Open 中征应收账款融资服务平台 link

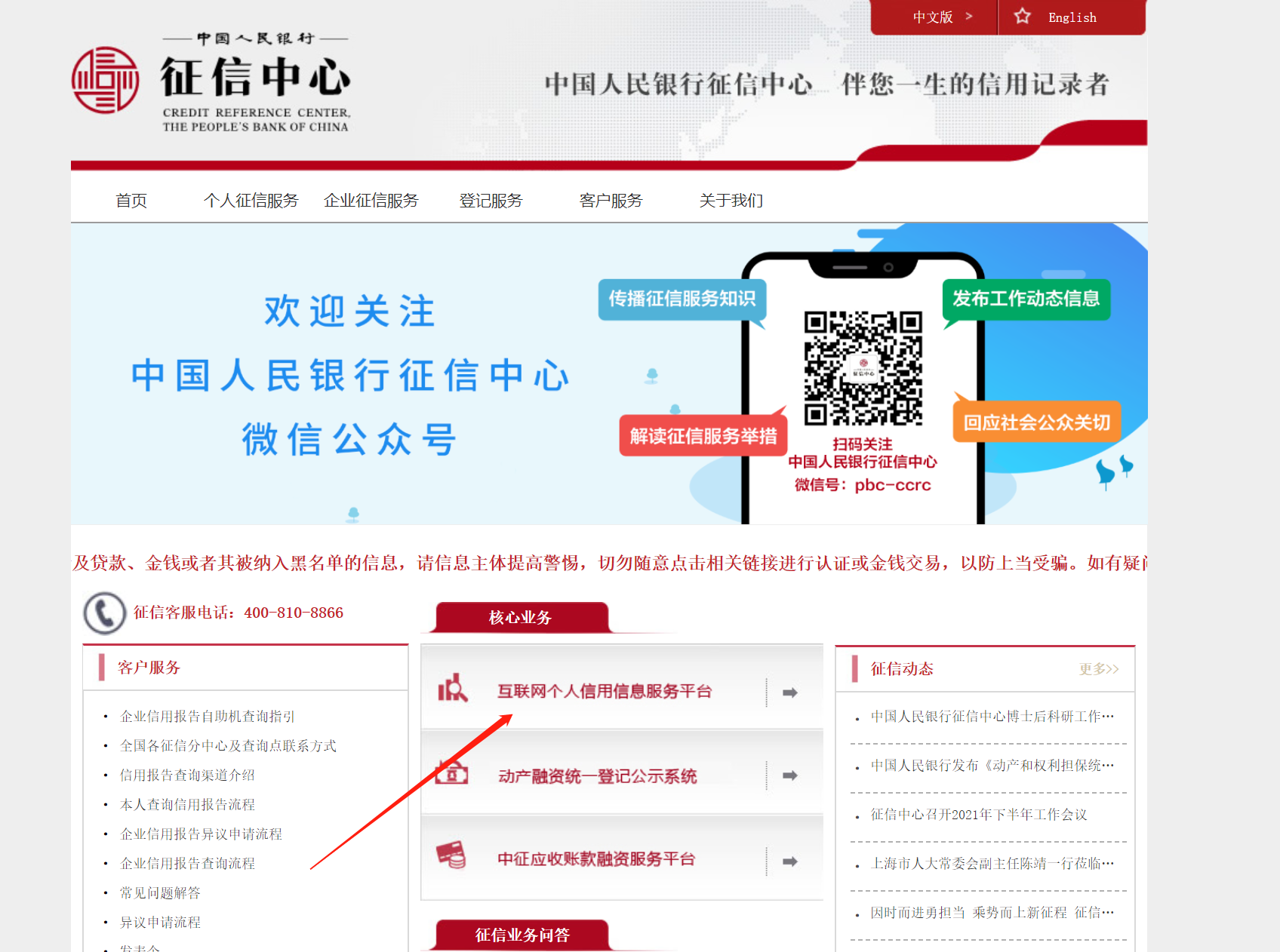click(x=596, y=859)
